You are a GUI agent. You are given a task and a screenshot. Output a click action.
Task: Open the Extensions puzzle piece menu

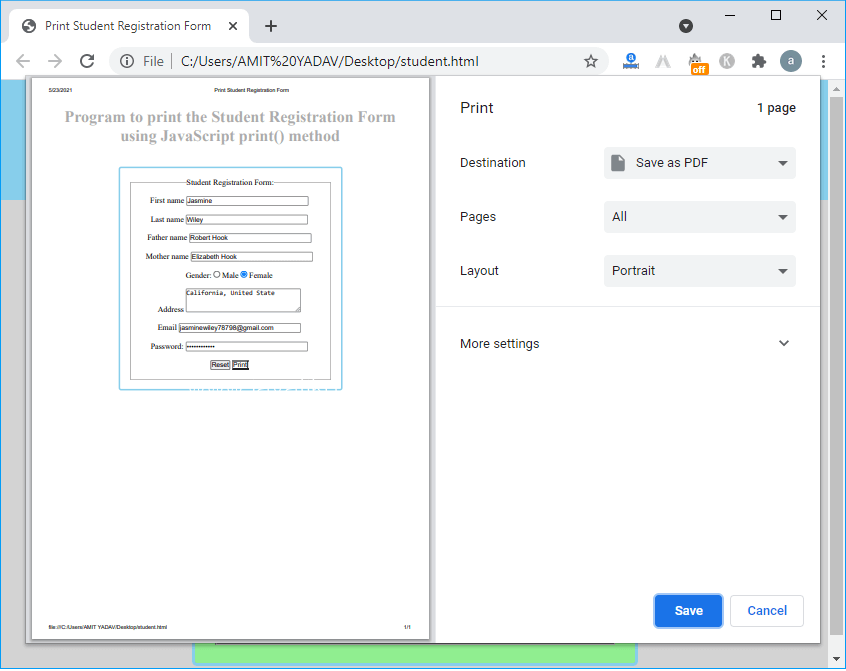(759, 61)
